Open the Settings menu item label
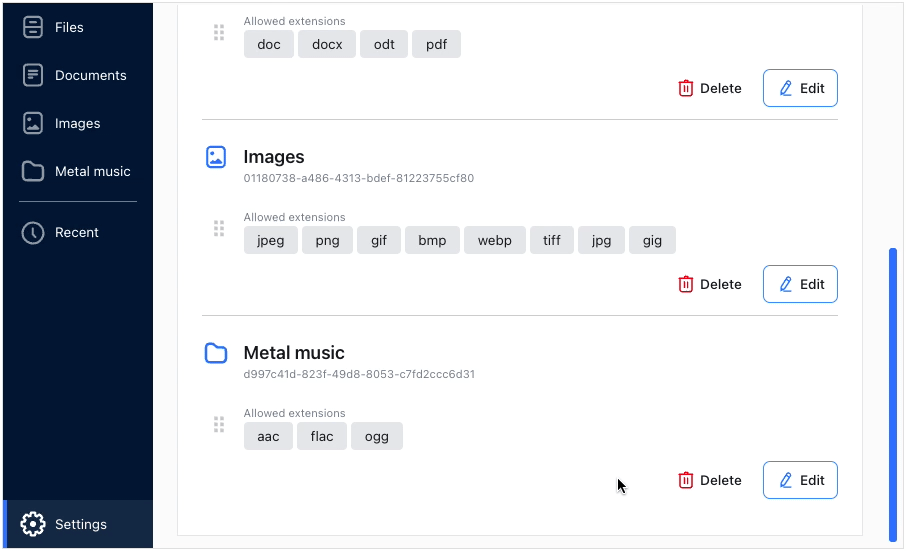 81,524
